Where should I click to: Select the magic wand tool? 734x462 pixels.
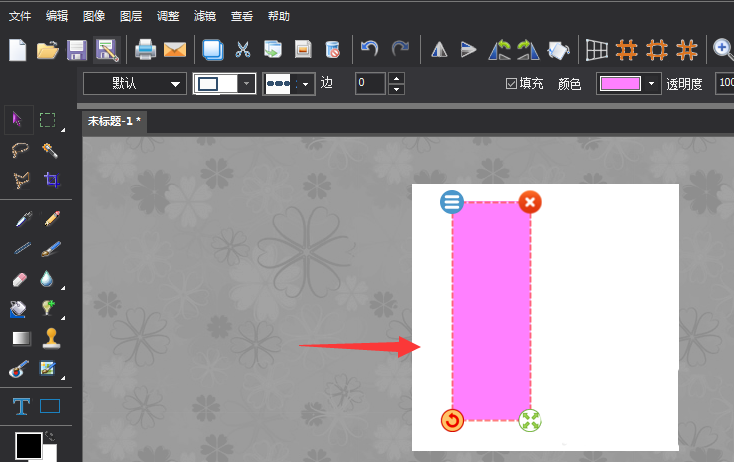tap(50, 150)
